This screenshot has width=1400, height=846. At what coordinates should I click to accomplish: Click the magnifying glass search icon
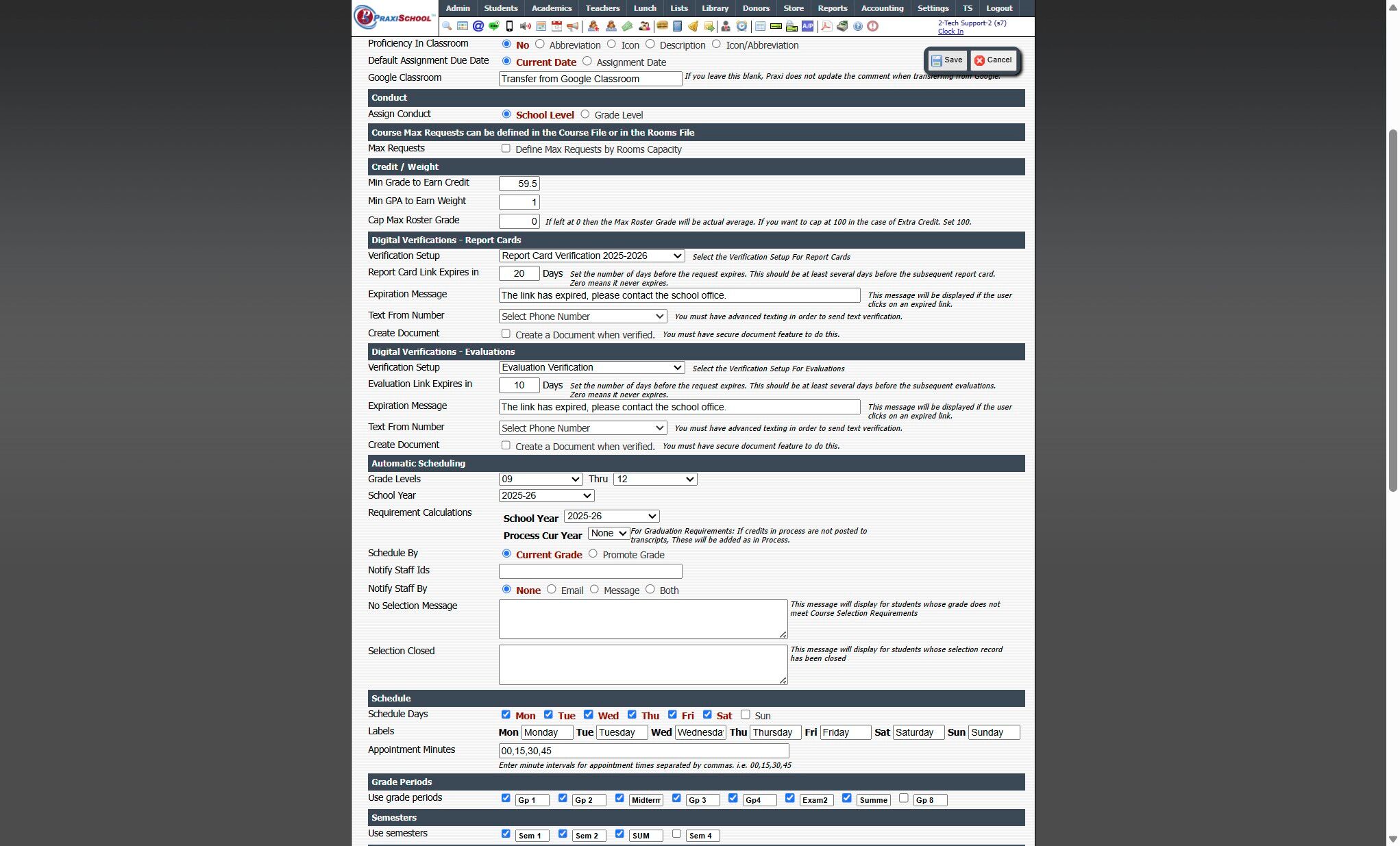click(x=447, y=26)
